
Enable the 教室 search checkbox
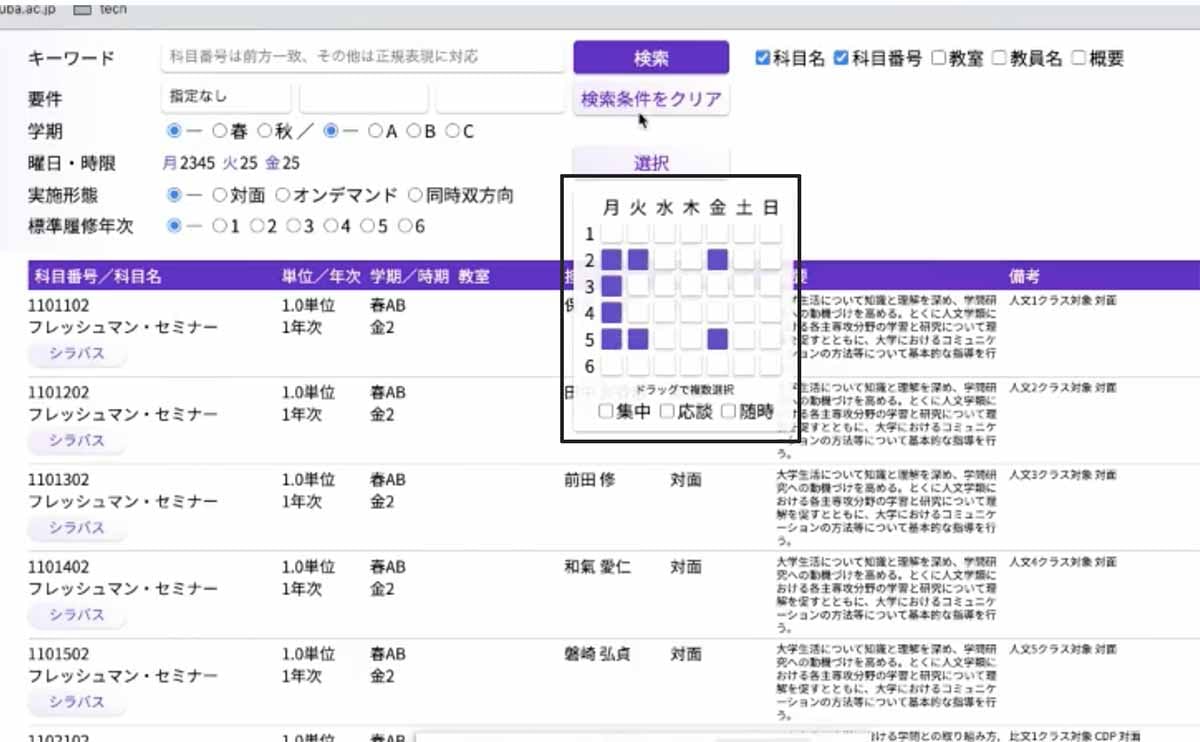pos(939,58)
